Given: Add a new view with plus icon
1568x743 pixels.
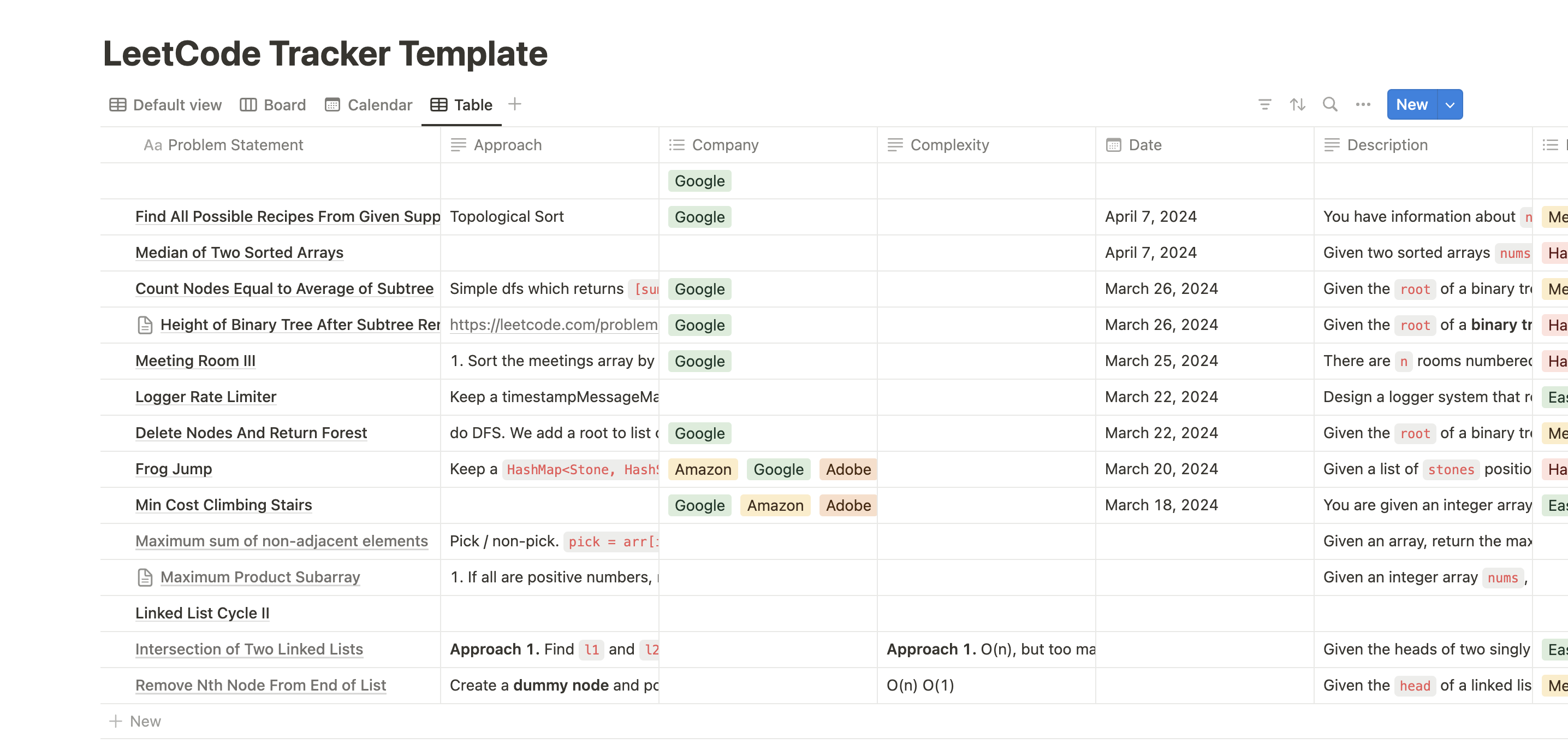Looking at the screenshot, I should (x=514, y=104).
